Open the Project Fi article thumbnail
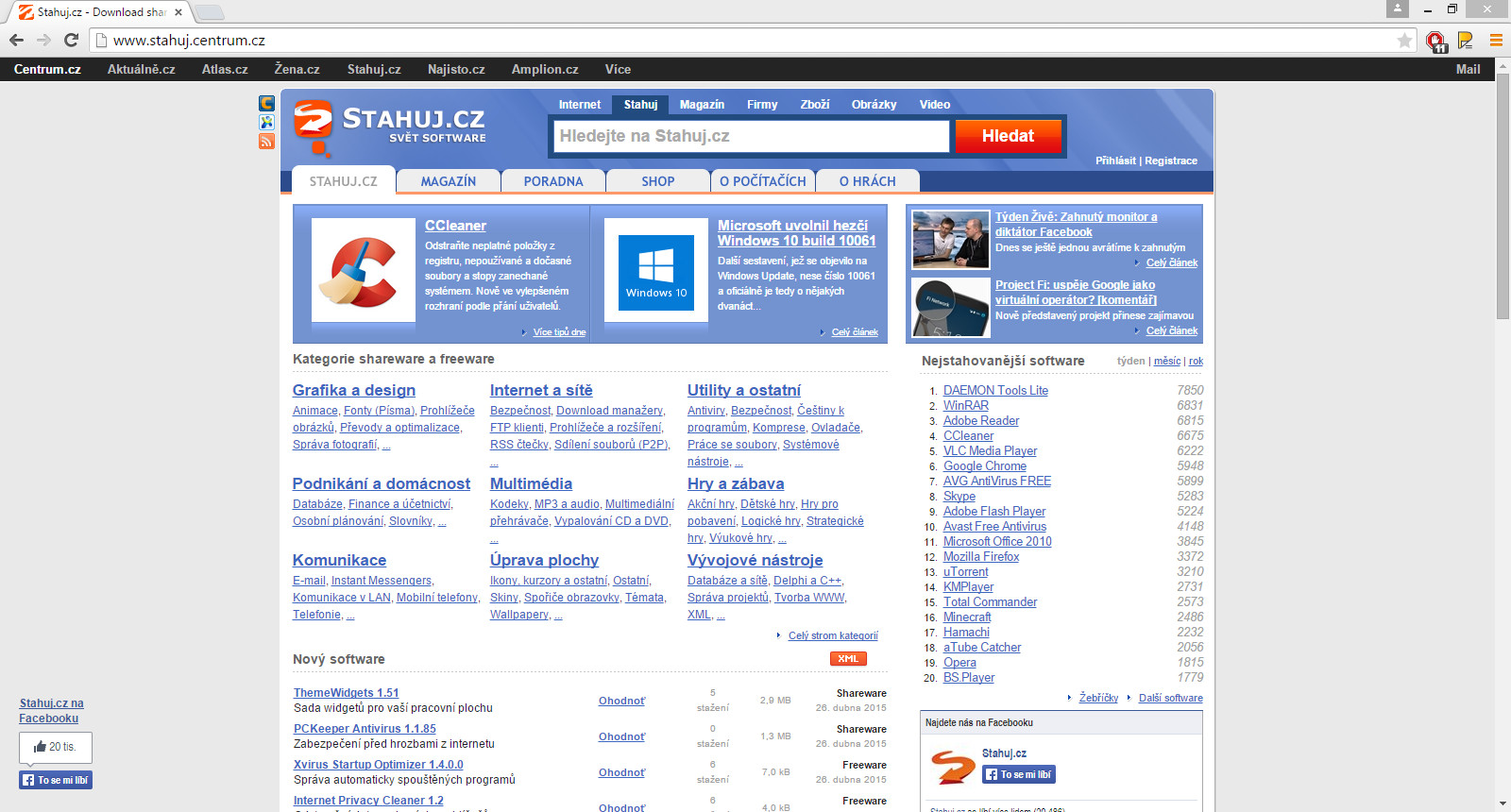Viewport: 1511px width, 812px height. [951, 307]
